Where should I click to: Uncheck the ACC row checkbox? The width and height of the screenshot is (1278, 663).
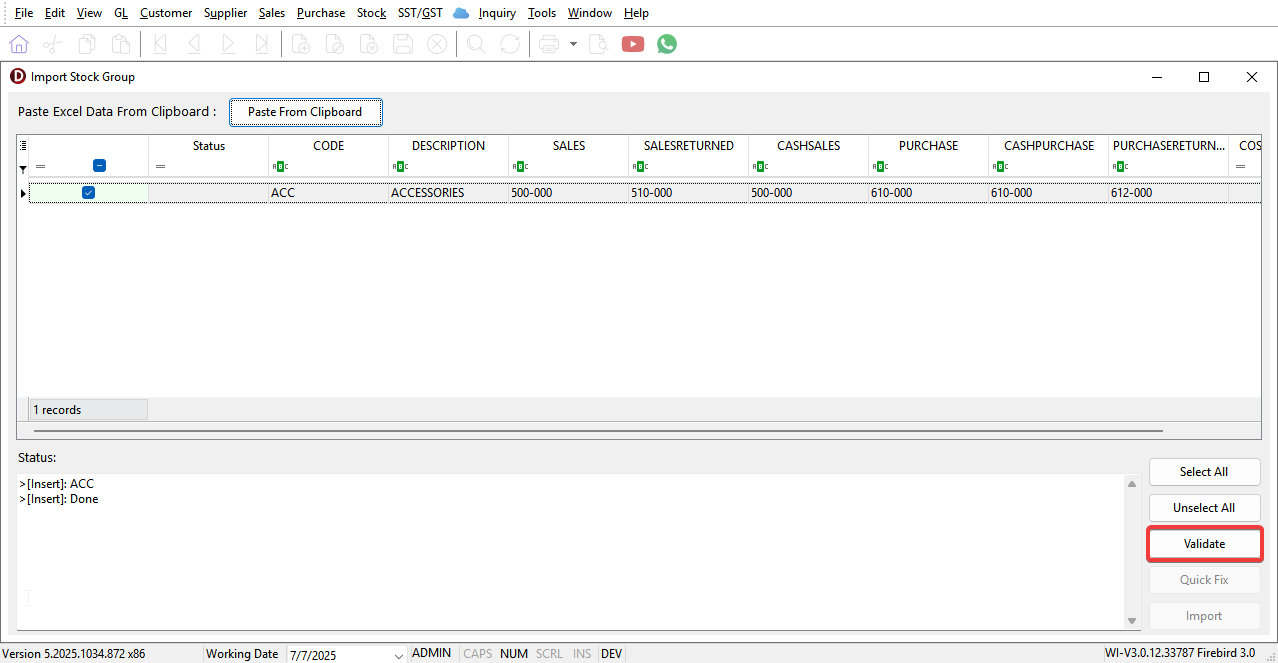tap(88, 193)
